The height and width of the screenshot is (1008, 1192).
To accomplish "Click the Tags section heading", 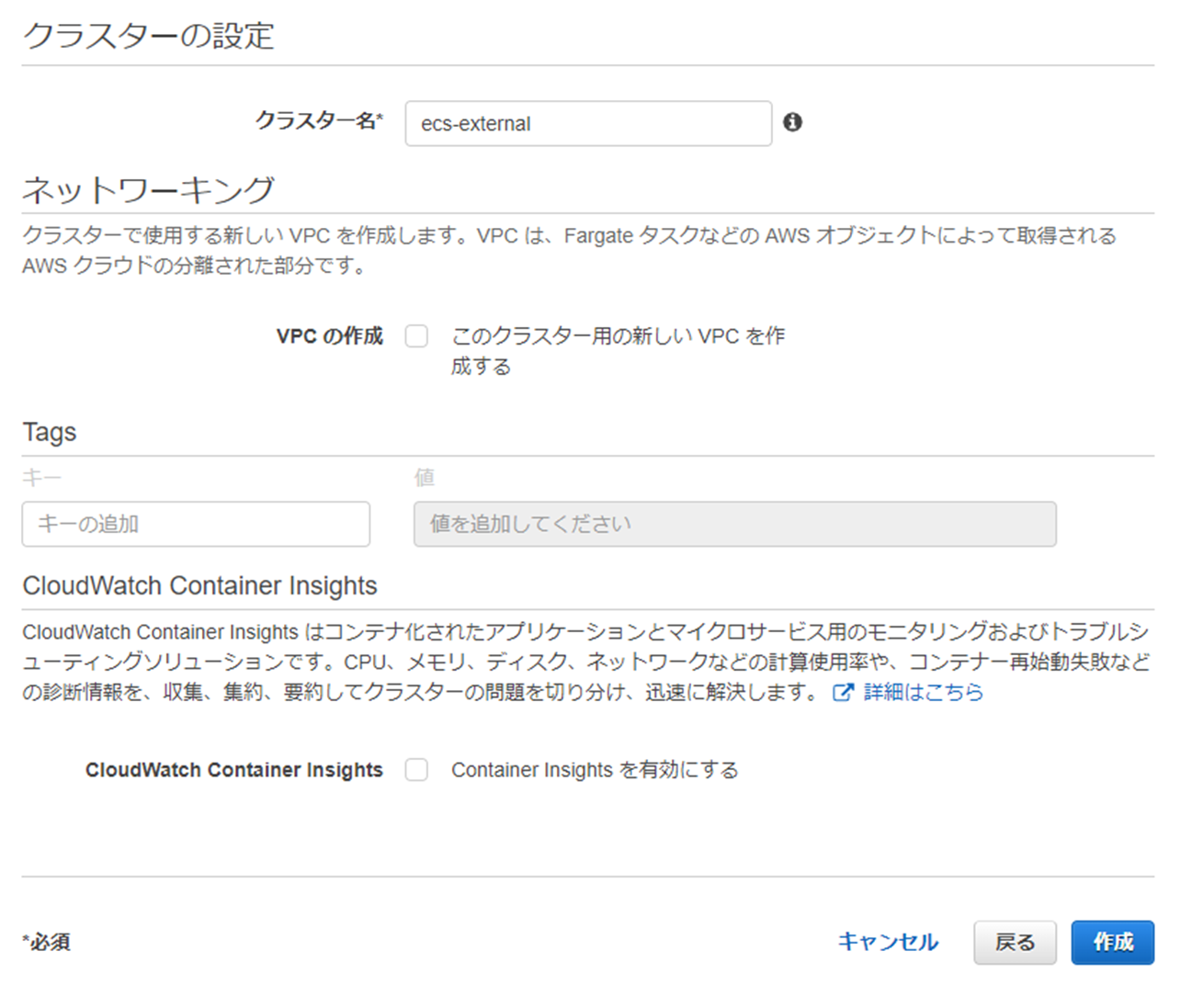I will pyautogui.click(x=50, y=432).
